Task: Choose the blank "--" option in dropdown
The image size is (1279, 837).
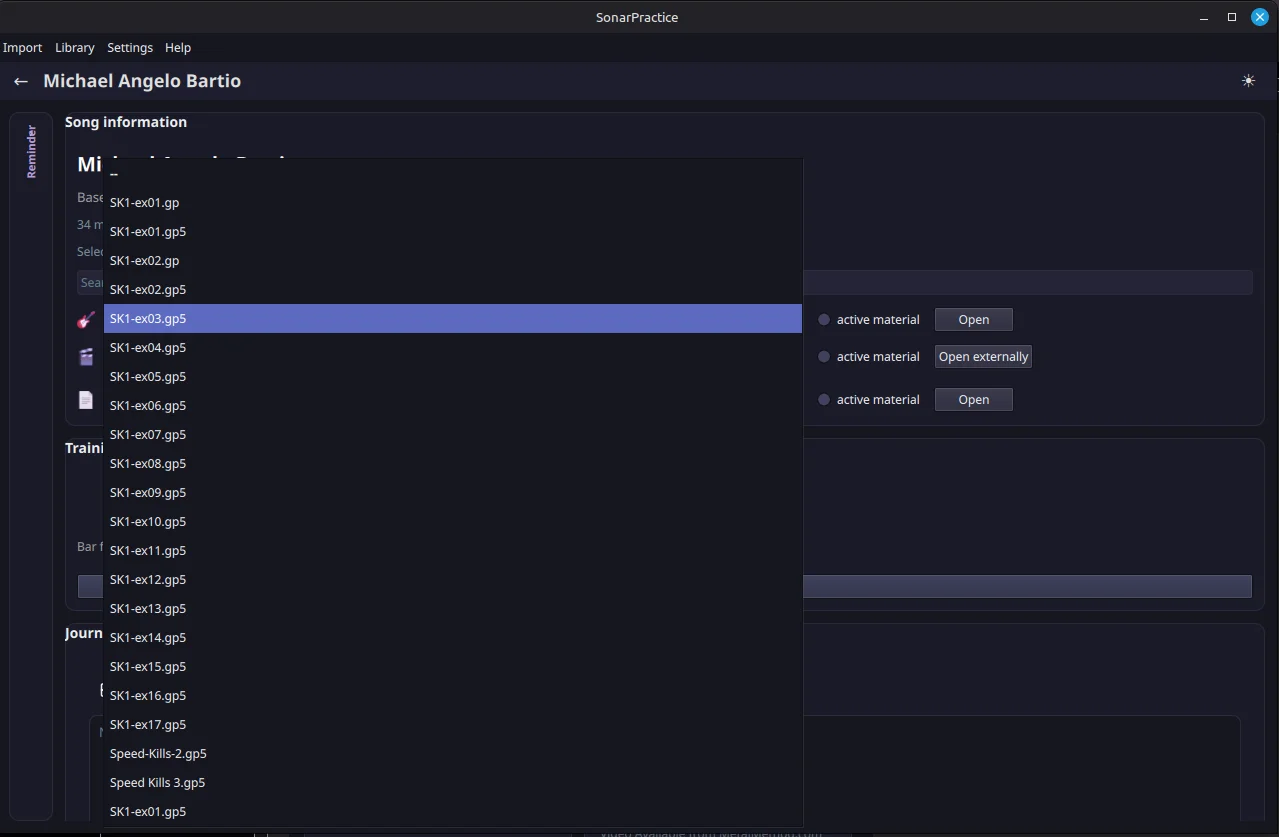Action: 453,174
